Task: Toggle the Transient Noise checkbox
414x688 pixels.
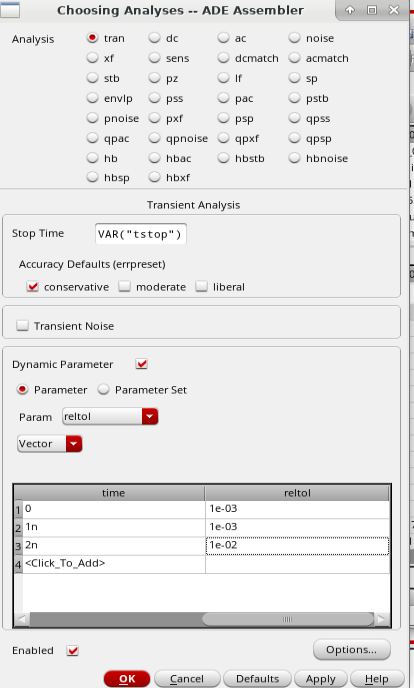Action: pos(22,326)
